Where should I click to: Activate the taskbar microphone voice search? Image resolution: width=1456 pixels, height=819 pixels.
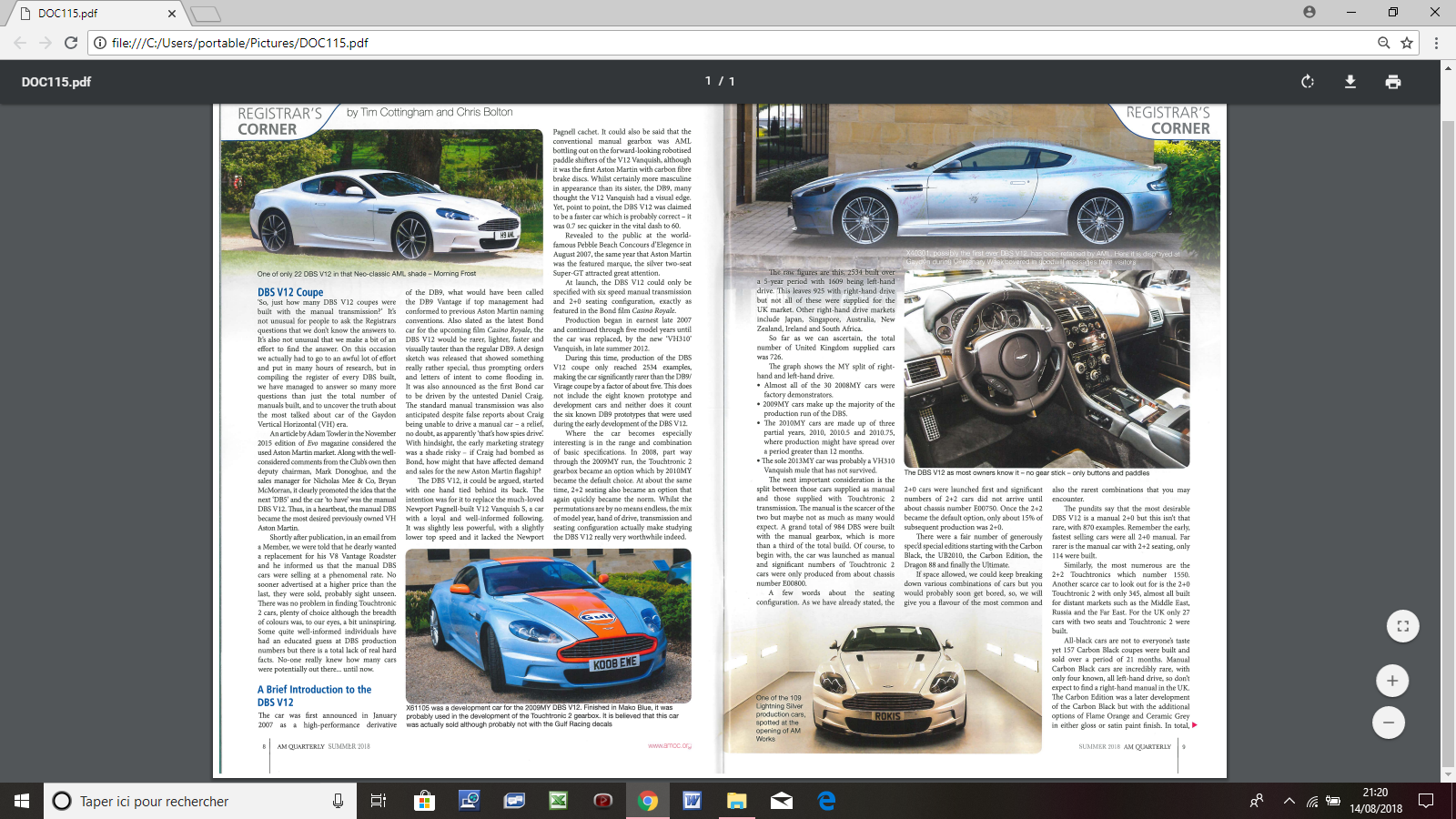(x=338, y=801)
